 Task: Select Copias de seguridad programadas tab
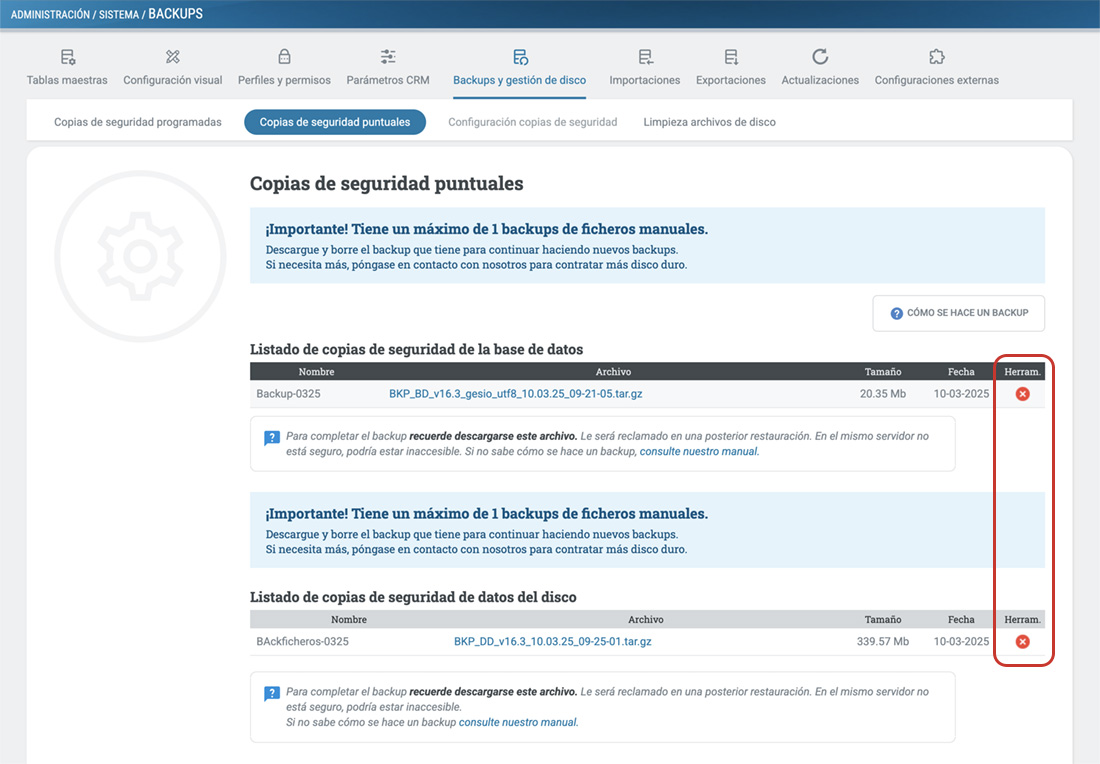138,122
